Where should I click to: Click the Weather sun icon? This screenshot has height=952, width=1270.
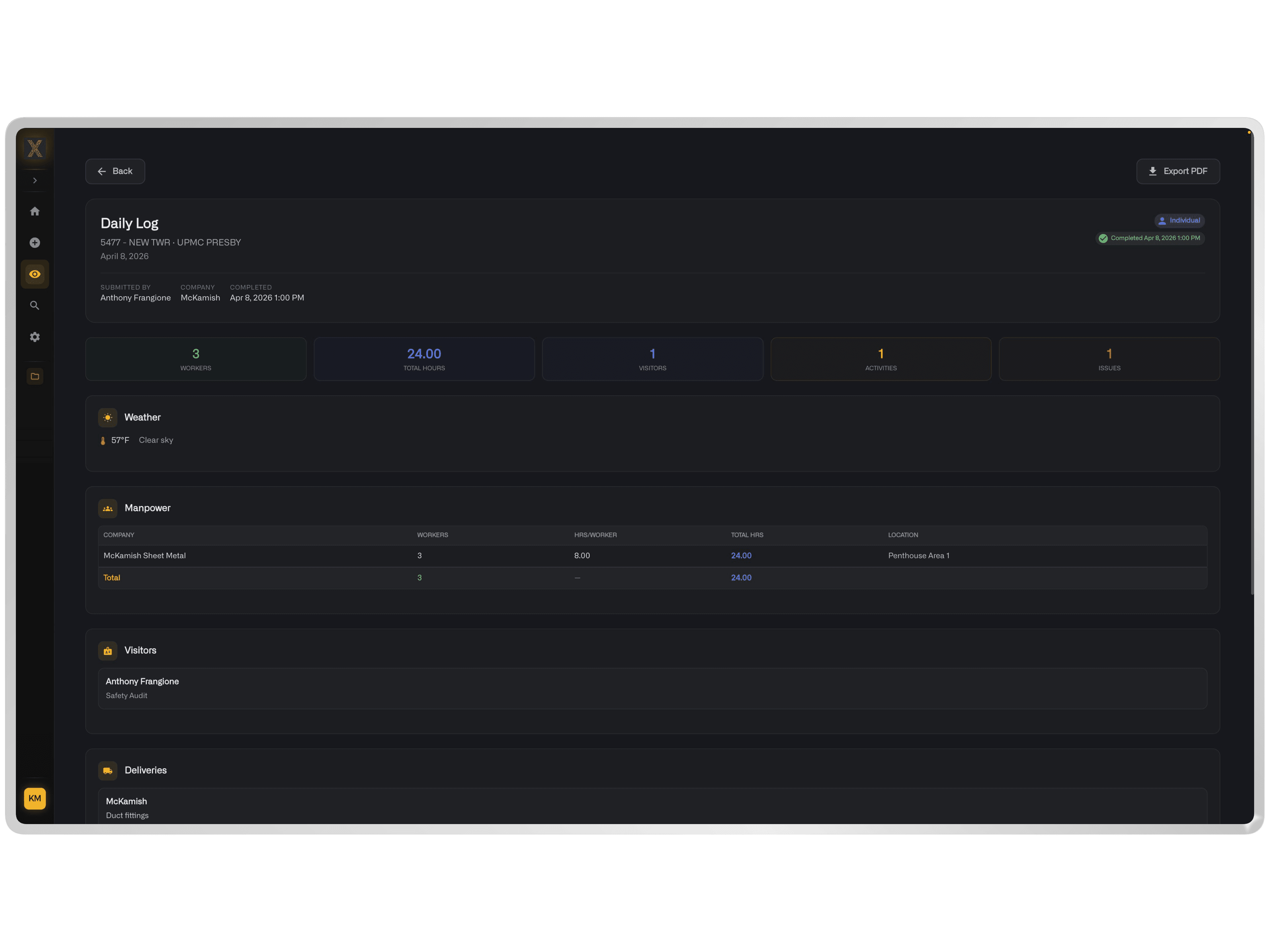[x=108, y=418]
